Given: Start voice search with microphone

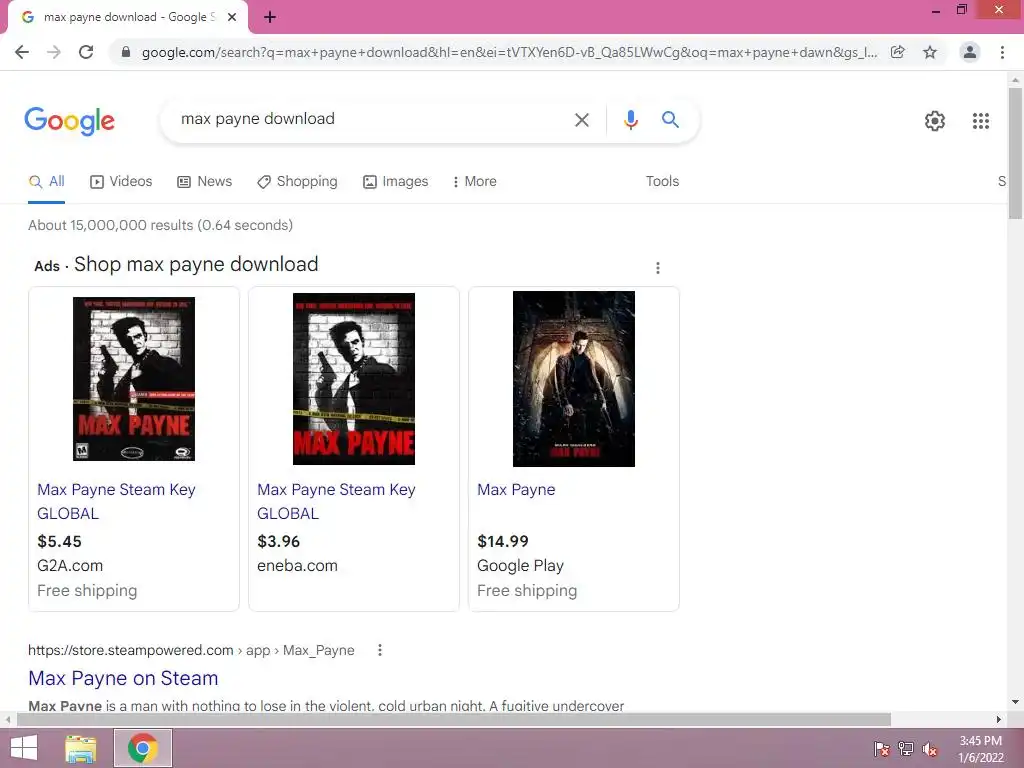Looking at the screenshot, I should pyautogui.click(x=630, y=120).
